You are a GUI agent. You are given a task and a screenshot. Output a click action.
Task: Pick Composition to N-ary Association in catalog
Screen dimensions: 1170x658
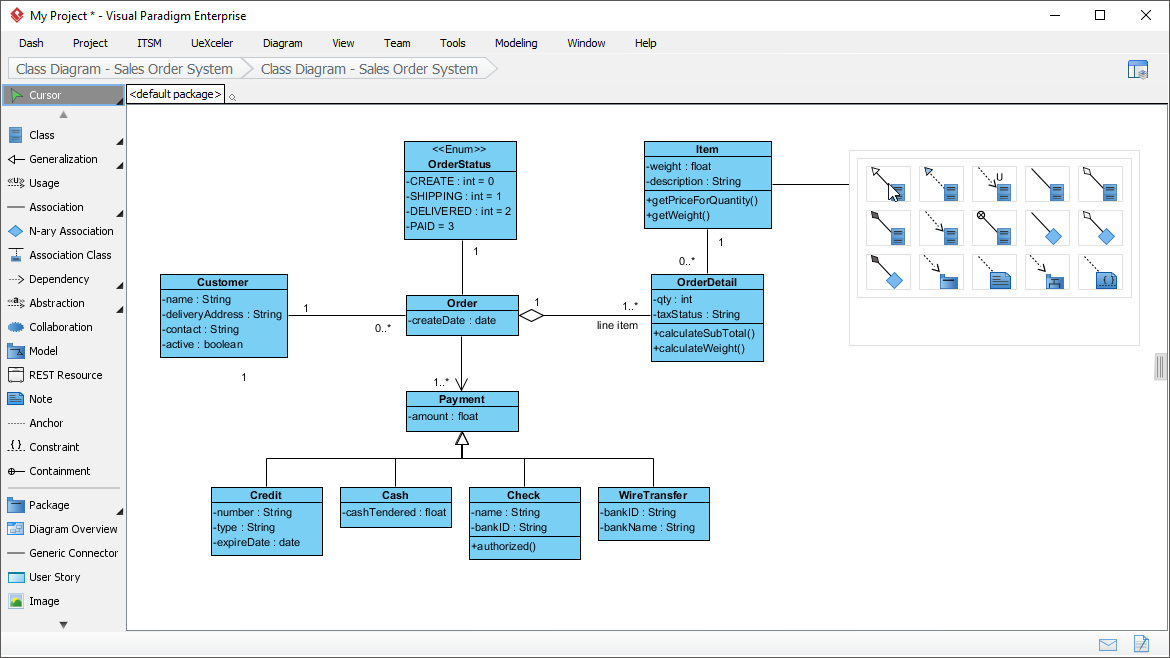[888, 272]
